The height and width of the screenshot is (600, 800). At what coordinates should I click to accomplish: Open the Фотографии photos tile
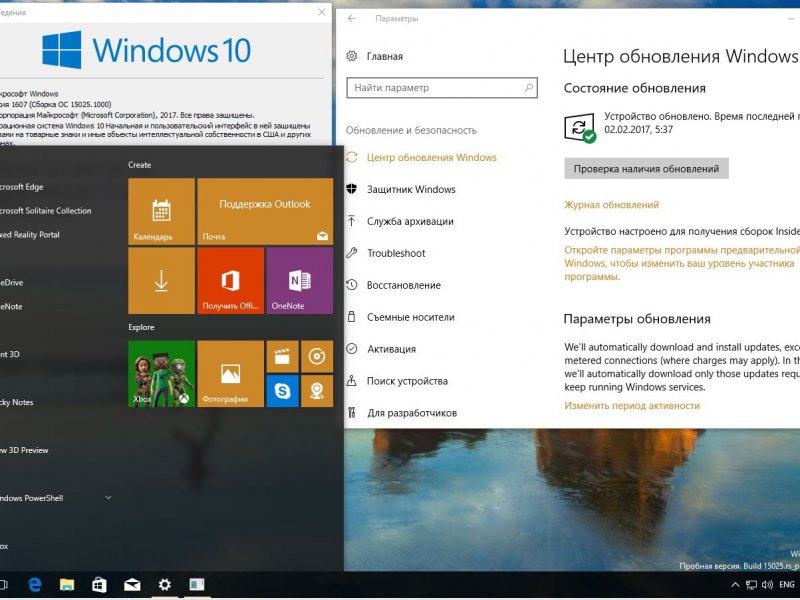(x=231, y=373)
